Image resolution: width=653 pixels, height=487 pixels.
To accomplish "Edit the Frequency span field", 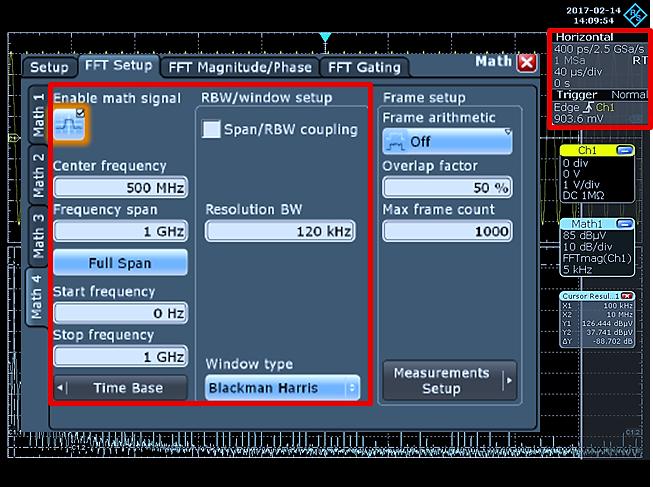I will coord(120,231).
